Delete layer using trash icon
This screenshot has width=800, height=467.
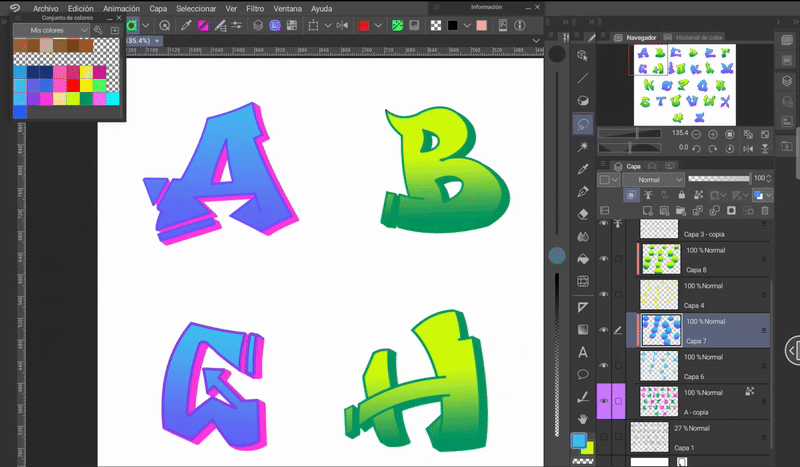point(765,211)
